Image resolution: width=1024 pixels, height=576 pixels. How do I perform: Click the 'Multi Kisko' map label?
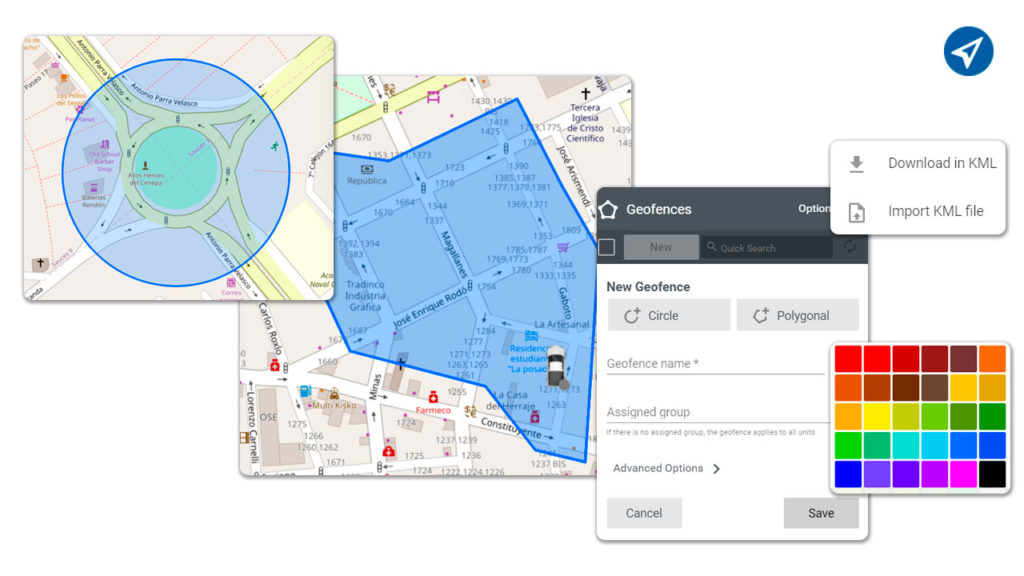click(334, 406)
